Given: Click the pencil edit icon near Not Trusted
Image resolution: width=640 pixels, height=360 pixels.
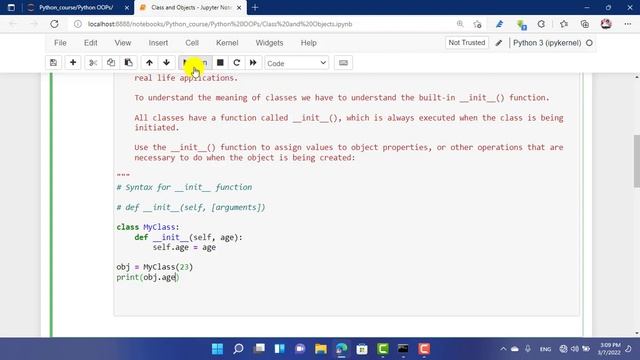Looking at the screenshot, I should [x=499, y=43].
